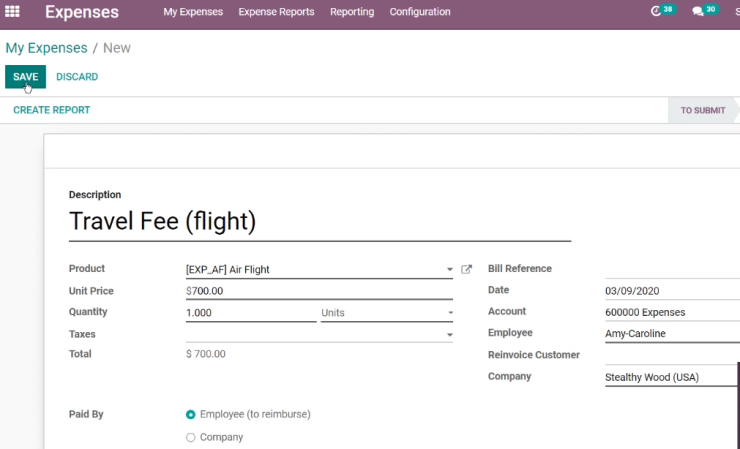Screen dimensions: 740x449
Task: Open the Reporting menu
Action: click(352, 12)
